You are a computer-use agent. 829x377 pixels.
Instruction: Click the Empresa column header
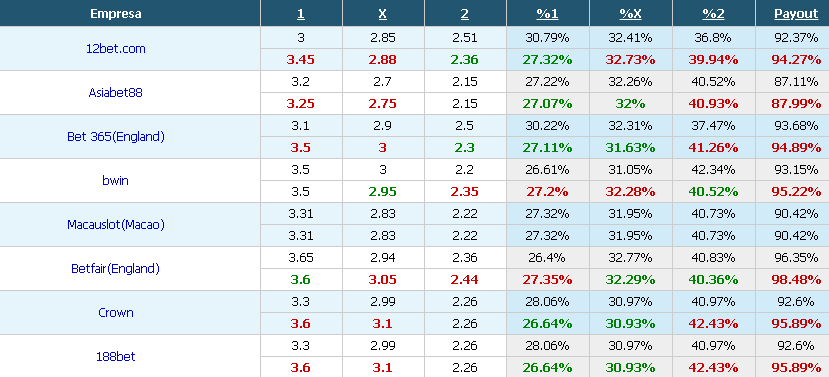[x=116, y=14]
